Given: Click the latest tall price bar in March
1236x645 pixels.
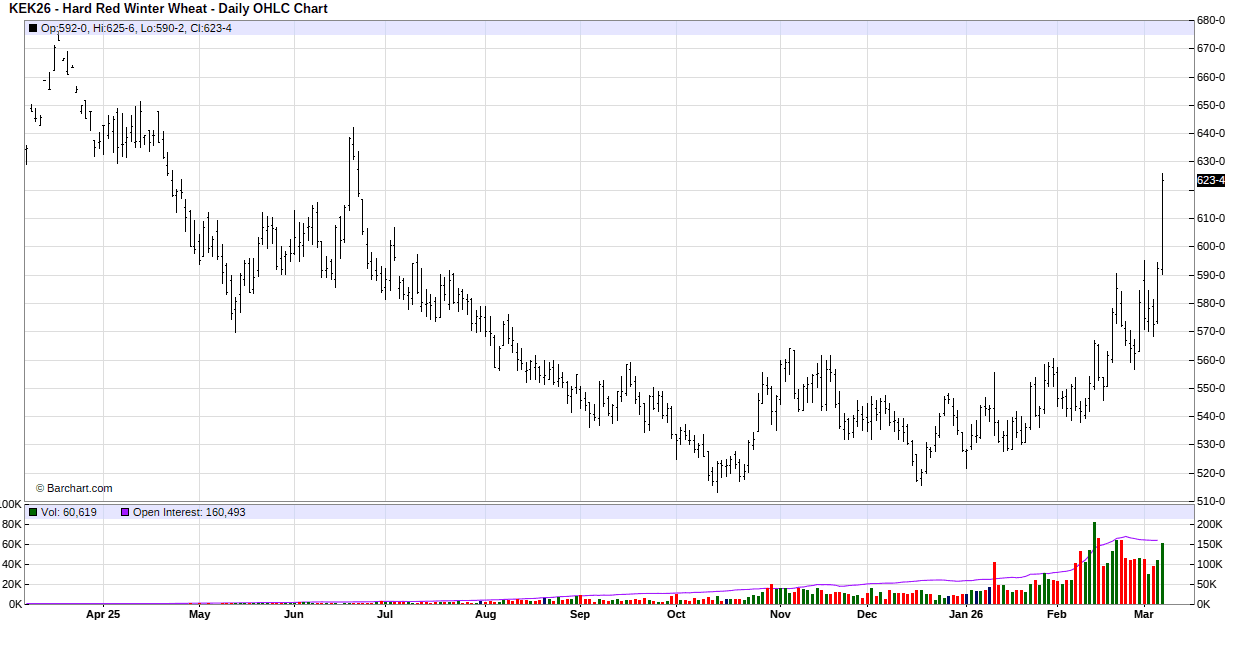Looking at the screenshot, I should click(1162, 225).
